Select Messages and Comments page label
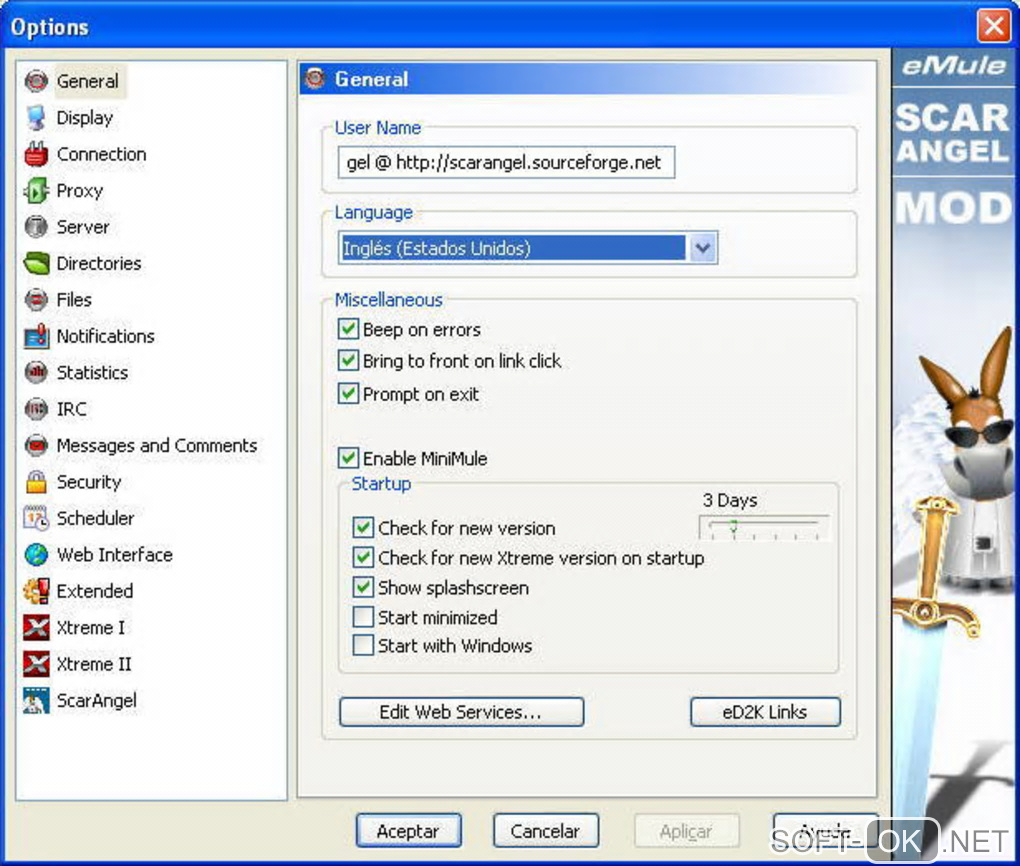Viewport: 1020px width, 866px height. (x=157, y=446)
